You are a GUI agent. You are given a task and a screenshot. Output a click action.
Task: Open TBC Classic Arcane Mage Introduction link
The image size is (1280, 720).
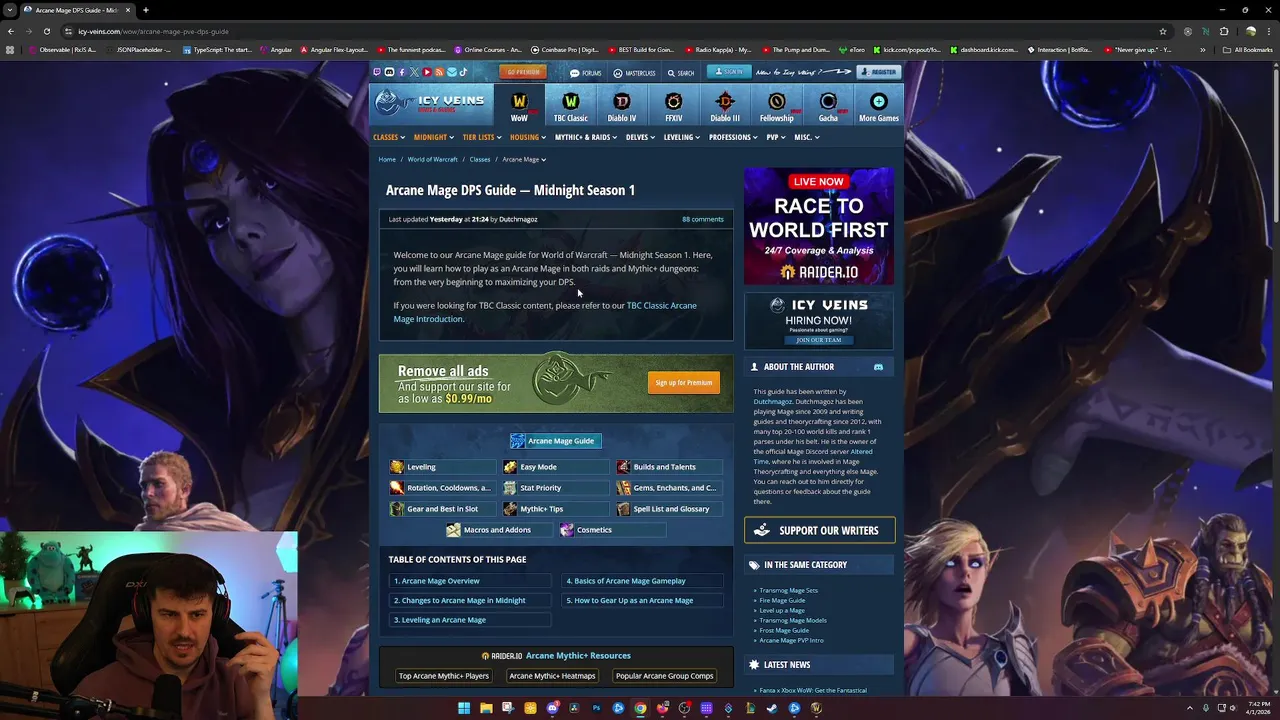click(545, 312)
